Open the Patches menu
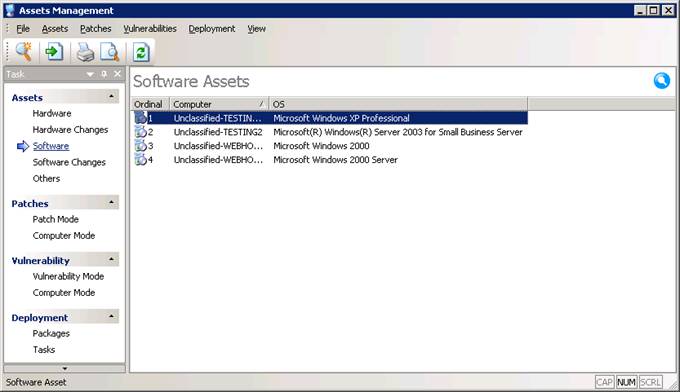The height and width of the screenshot is (392, 680). tap(95, 29)
